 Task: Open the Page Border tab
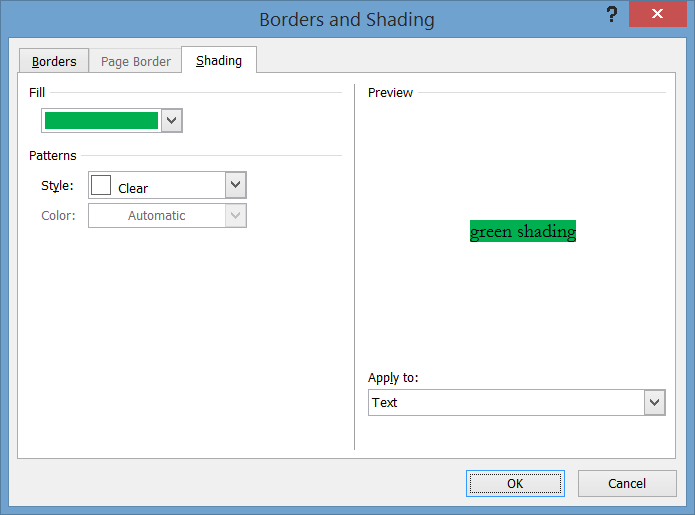coord(136,61)
